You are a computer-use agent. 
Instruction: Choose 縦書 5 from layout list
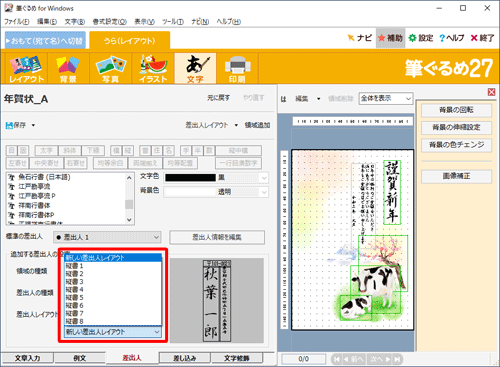[113, 298]
